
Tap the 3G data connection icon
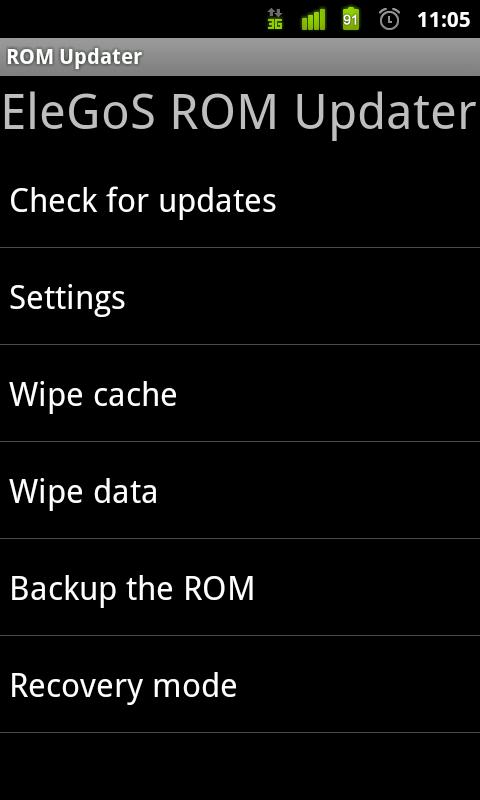275,20
